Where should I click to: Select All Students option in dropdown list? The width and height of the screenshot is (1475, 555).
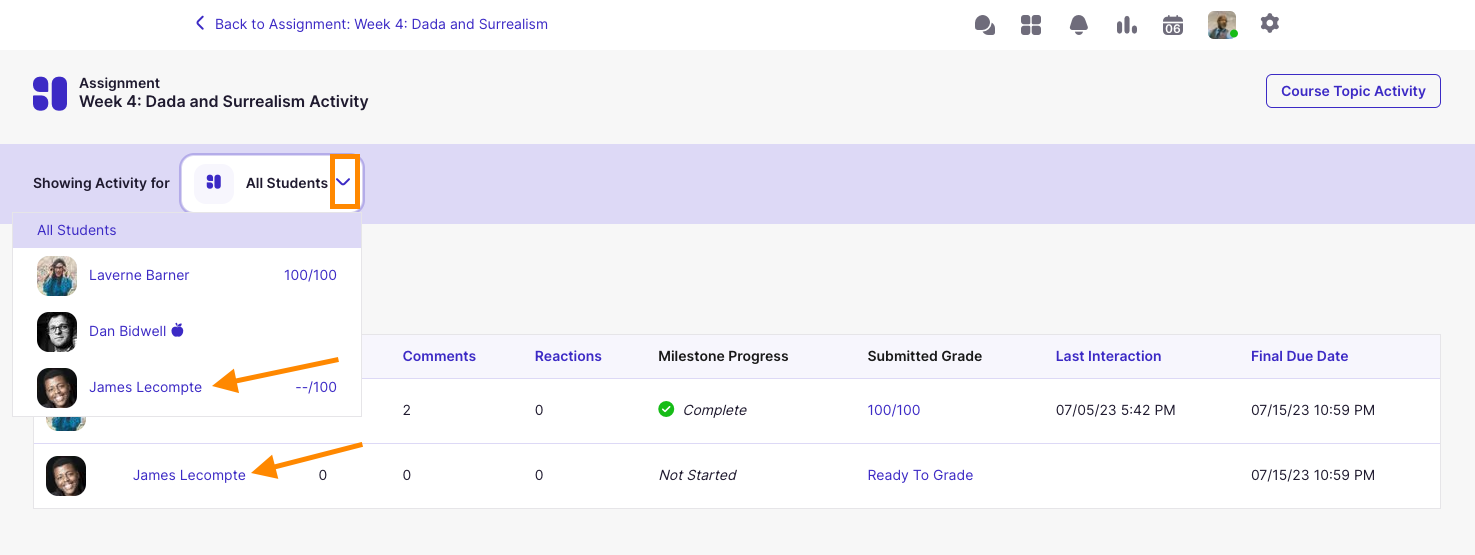click(x=77, y=230)
